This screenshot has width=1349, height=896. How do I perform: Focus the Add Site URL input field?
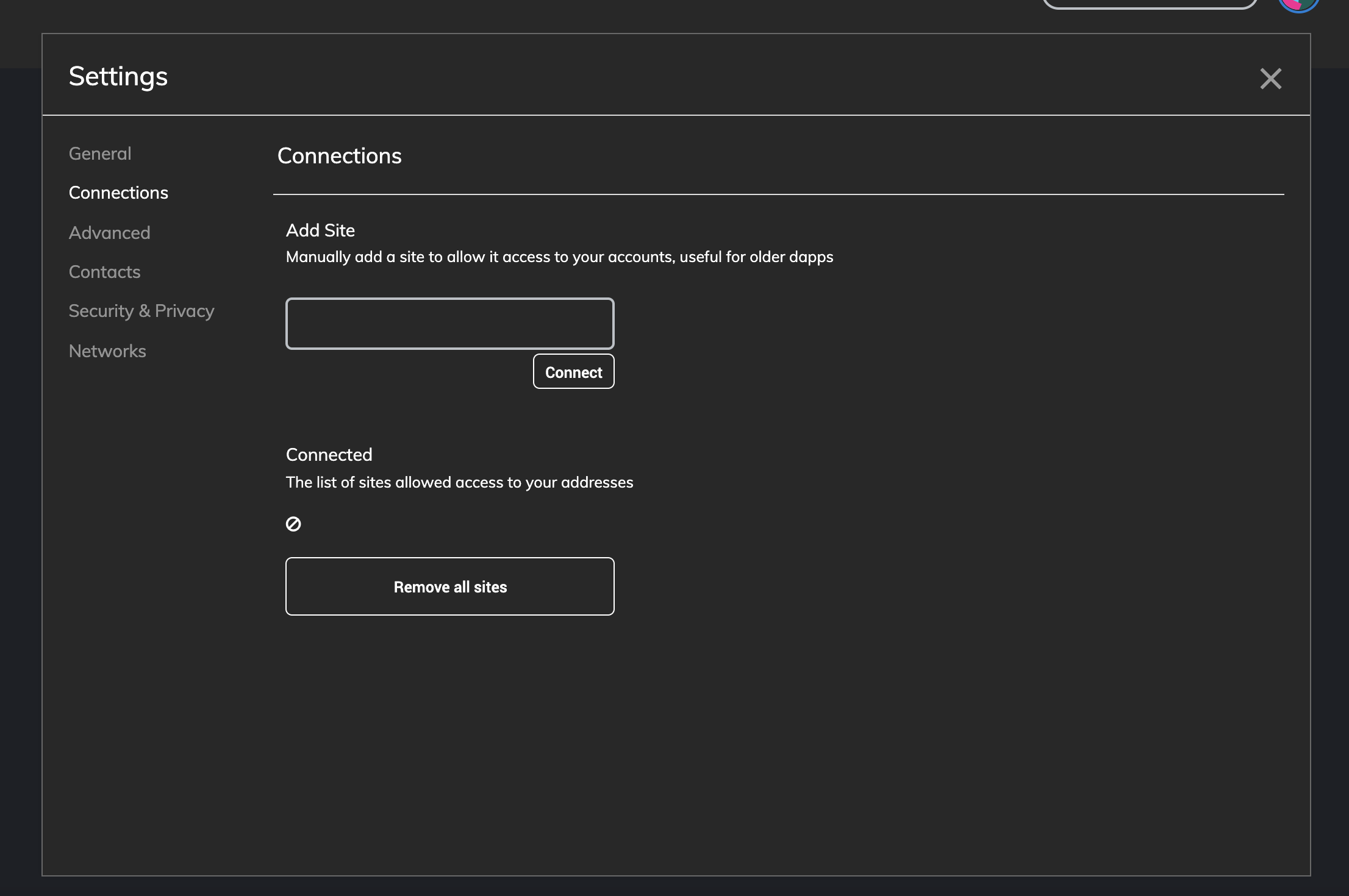[449, 324]
